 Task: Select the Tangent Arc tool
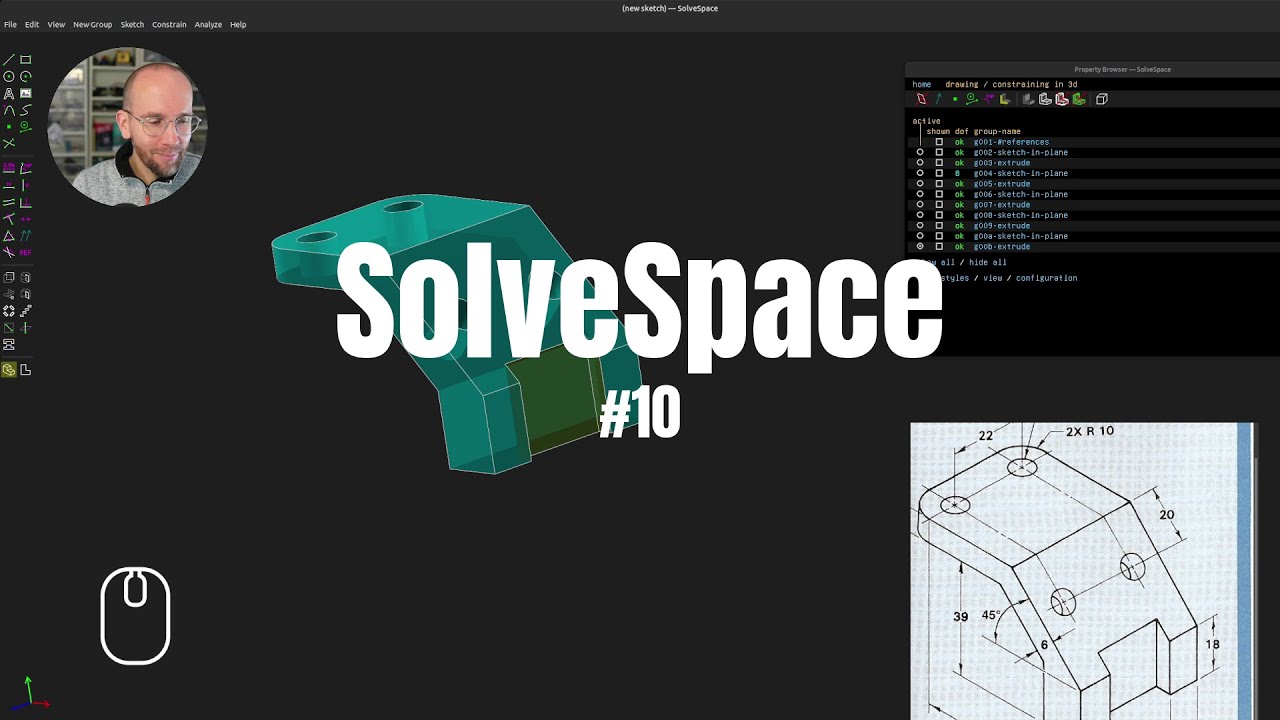(x=9, y=109)
